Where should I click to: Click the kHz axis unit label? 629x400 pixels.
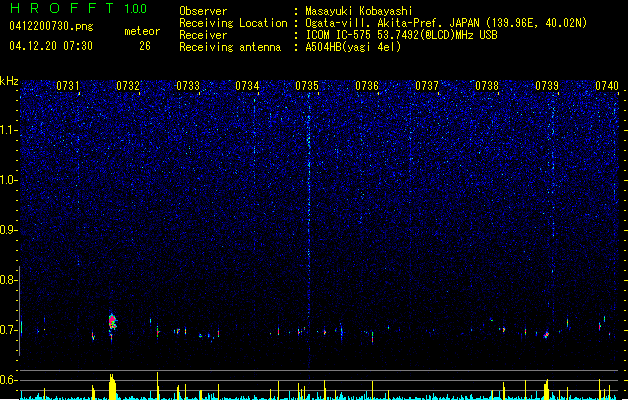pyautogui.click(x=9, y=81)
